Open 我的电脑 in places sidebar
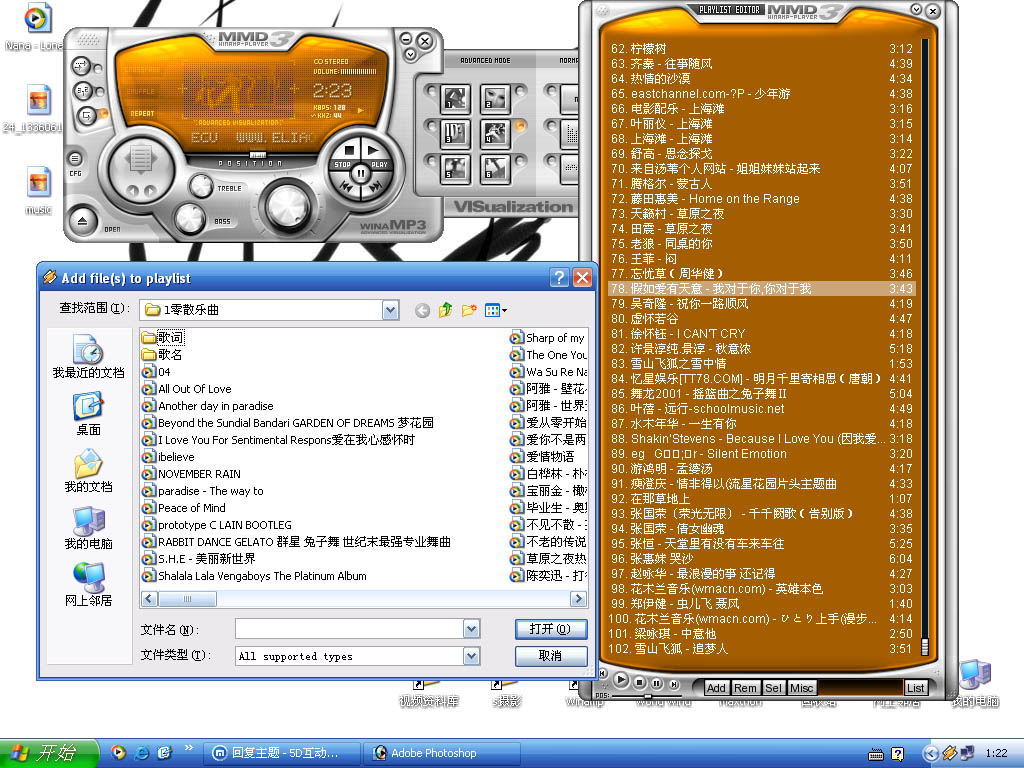 (x=88, y=528)
